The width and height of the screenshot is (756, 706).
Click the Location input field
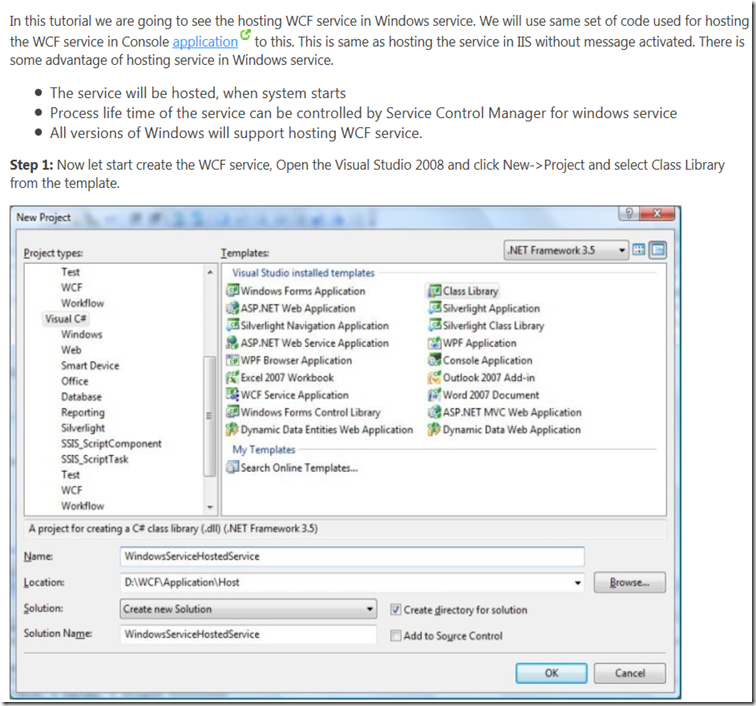352,583
